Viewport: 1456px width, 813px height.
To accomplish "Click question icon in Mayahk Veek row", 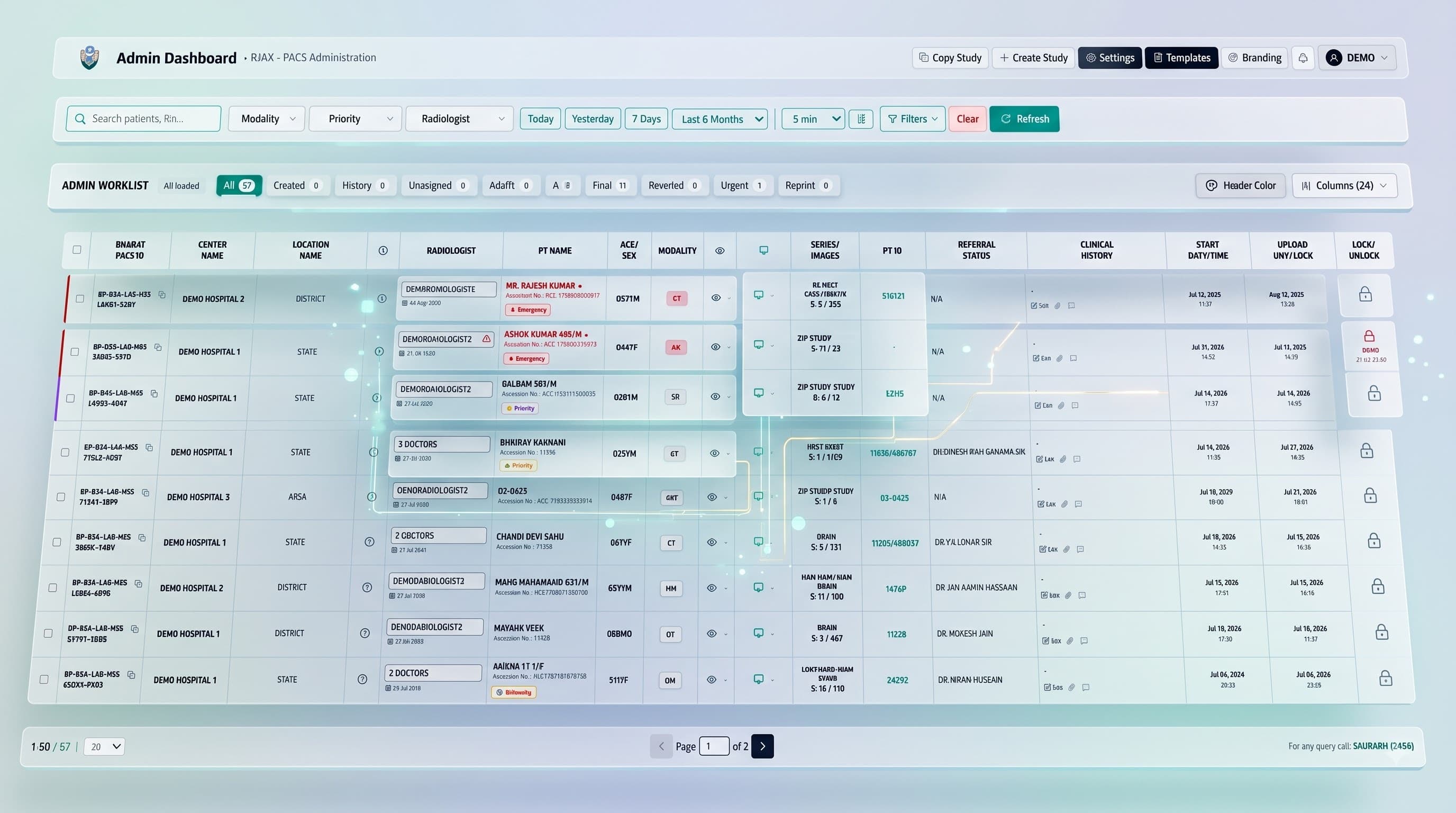I will point(365,633).
